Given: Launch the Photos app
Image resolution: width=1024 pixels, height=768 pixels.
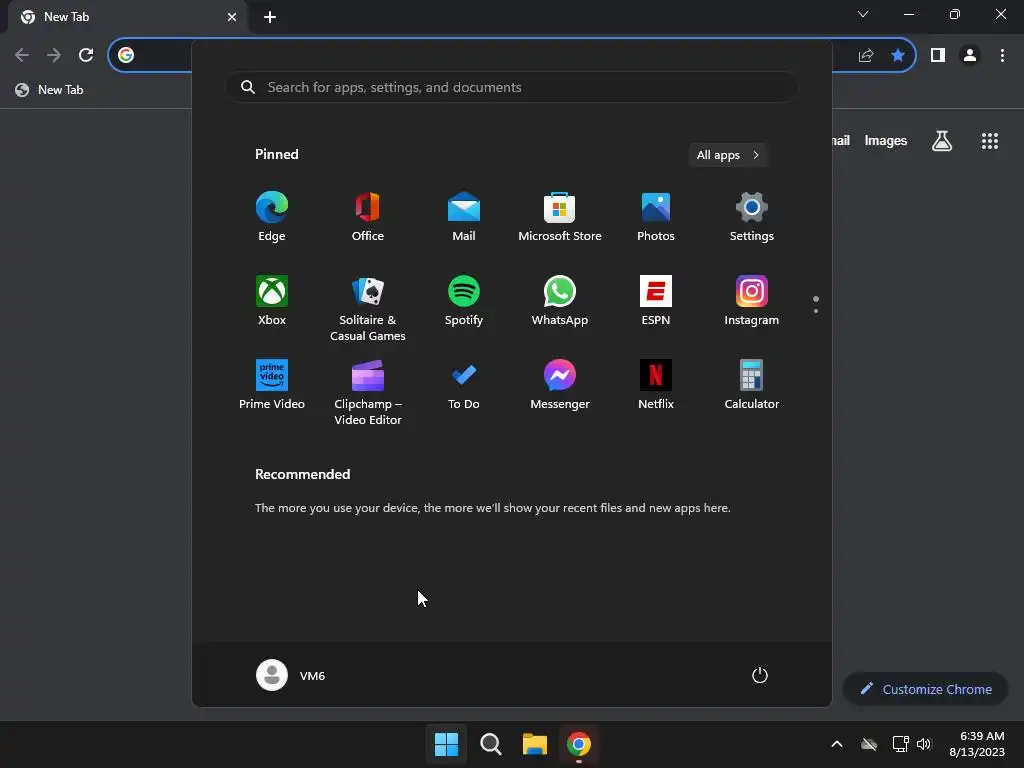Looking at the screenshot, I should point(656,216).
